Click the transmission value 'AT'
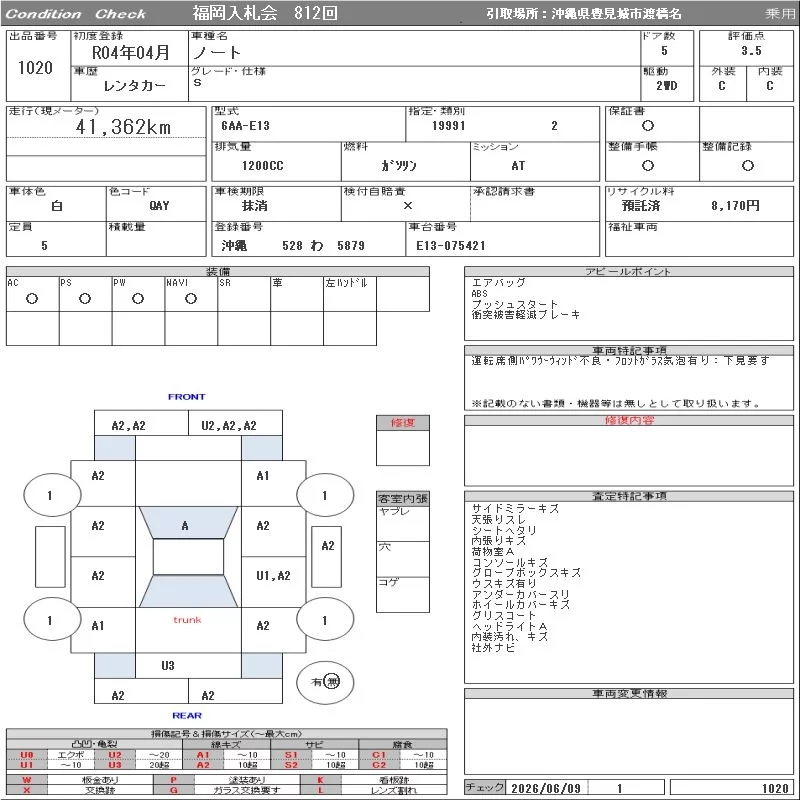Image resolution: width=800 pixels, height=800 pixels. pos(518,166)
